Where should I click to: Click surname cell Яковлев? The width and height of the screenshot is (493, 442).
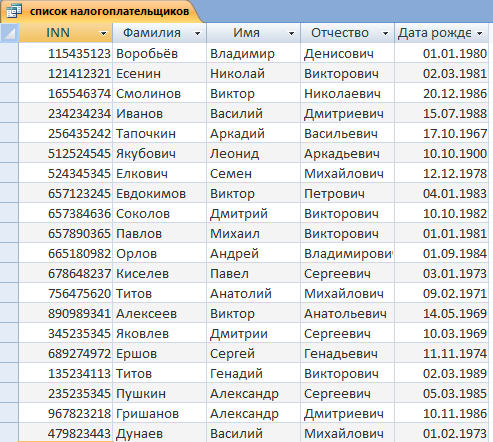(x=160, y=333)
